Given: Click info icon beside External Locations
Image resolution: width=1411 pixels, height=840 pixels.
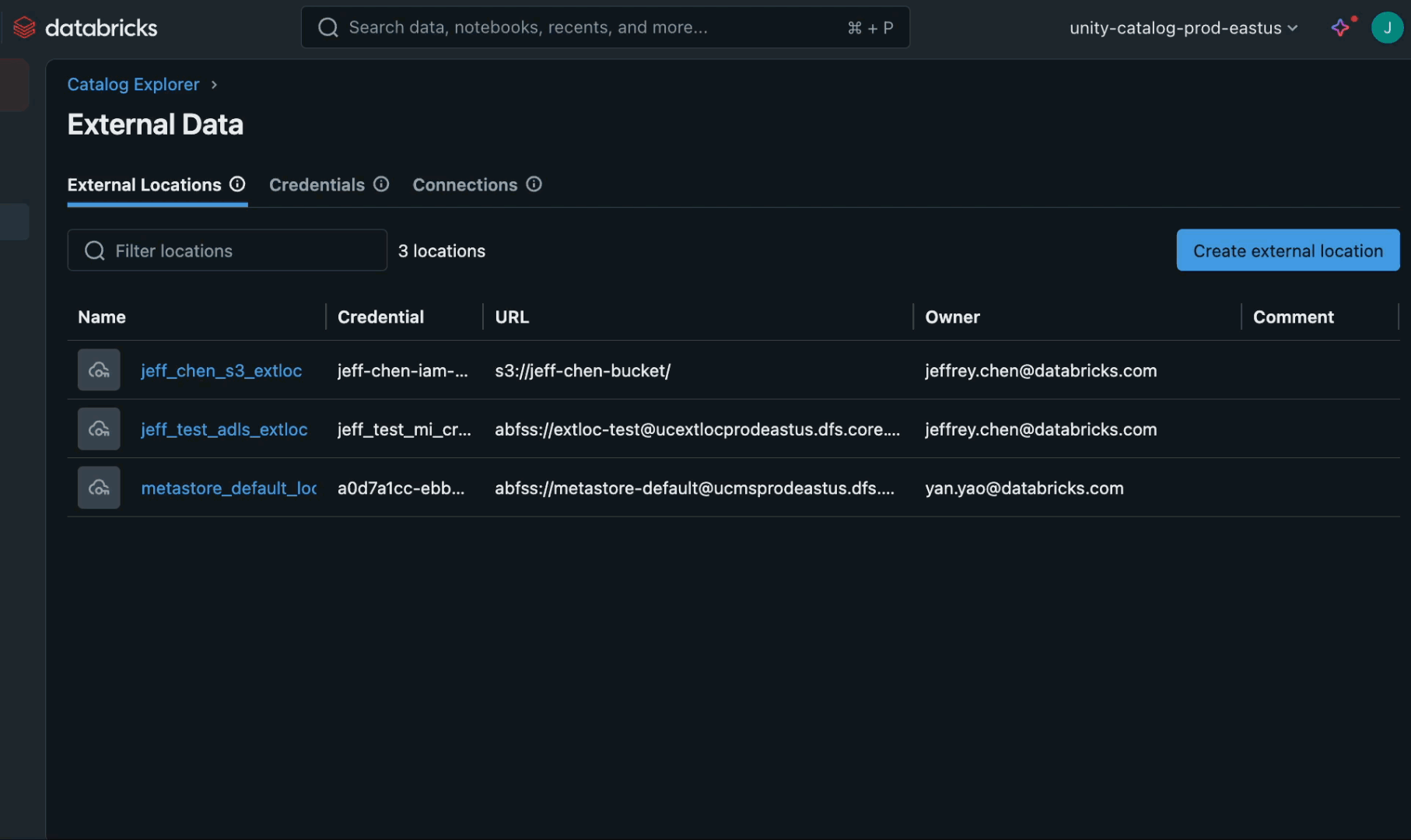Looking at the screenshot, I should (x=237, y=184).
